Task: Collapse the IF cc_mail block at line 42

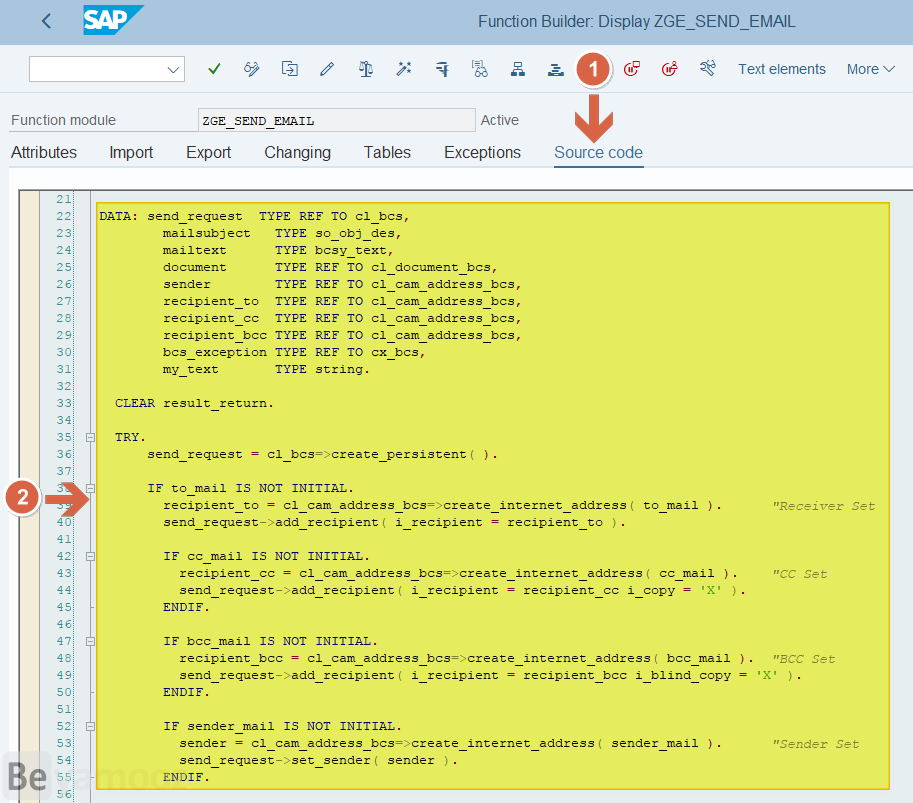Action: click(x=90, y=556)
